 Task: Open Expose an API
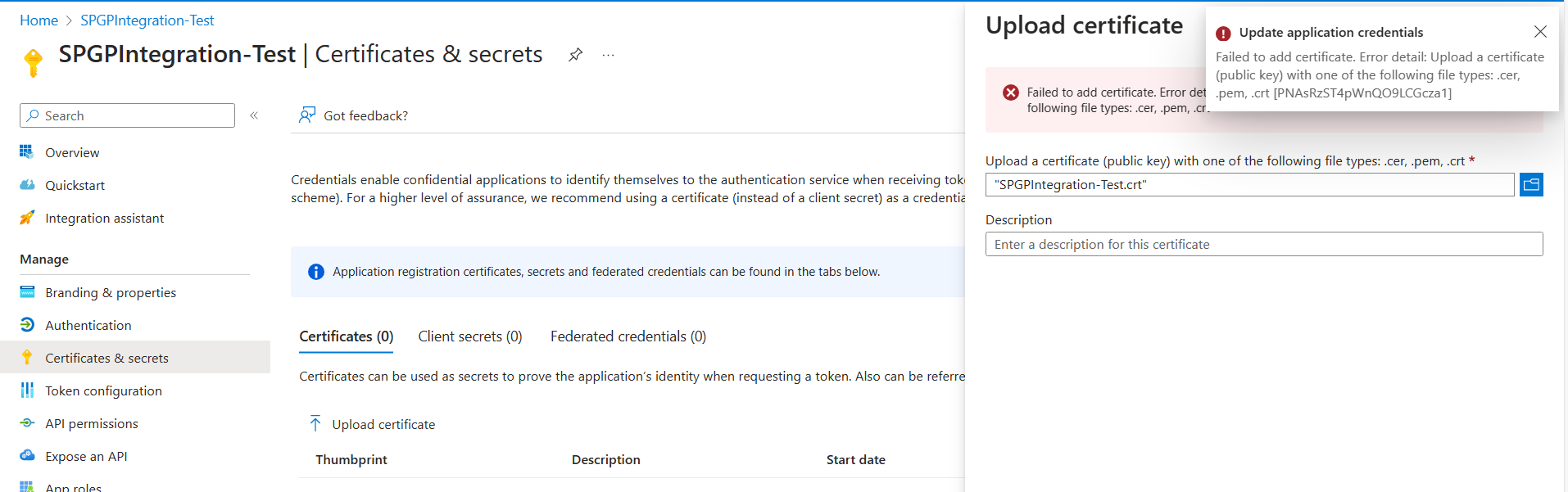(86, 456)
